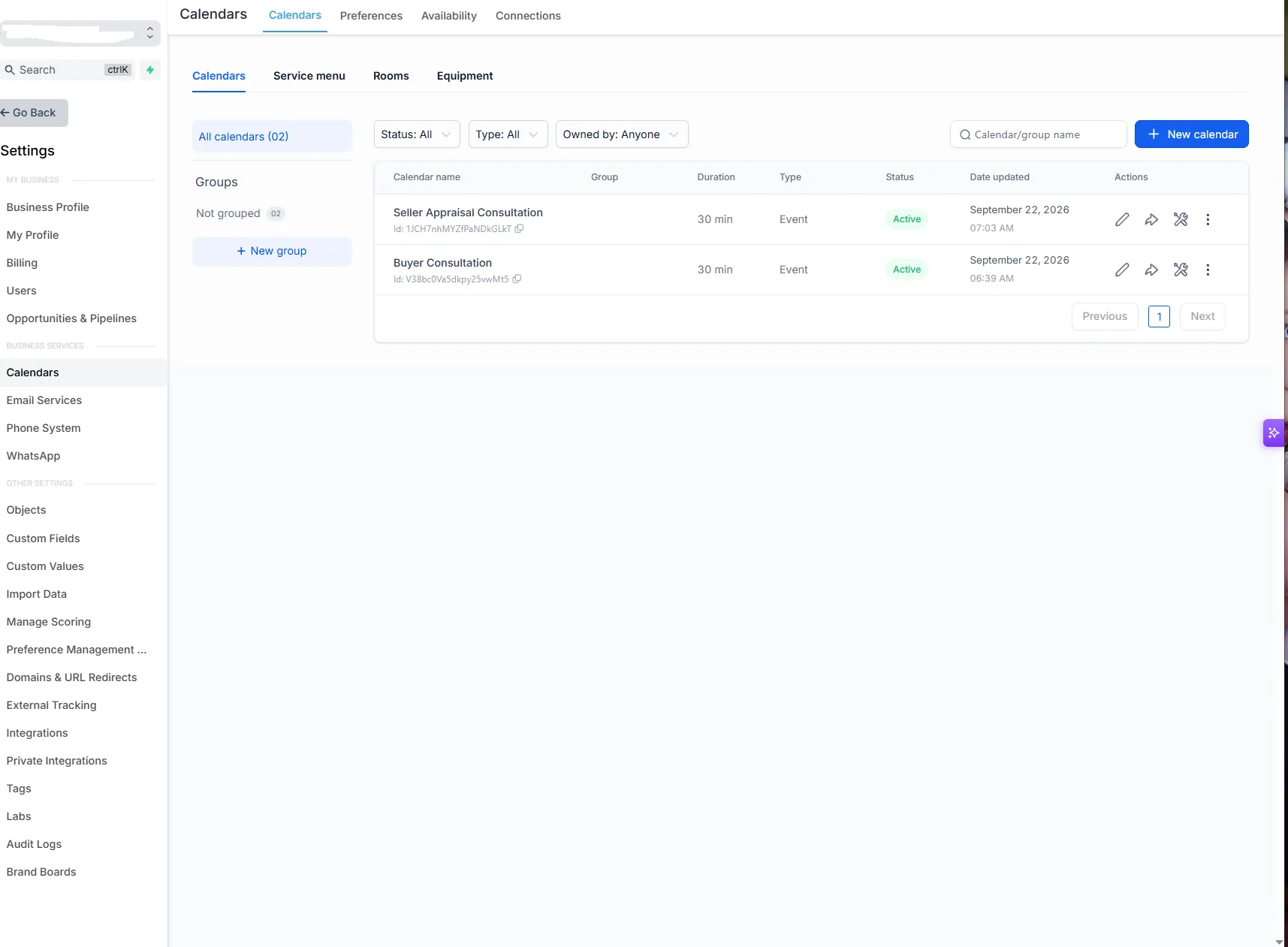The height and width of the screenshot is (947, 1288).
Task: Select the Rooms sub-tab
Action: [391, 76]
